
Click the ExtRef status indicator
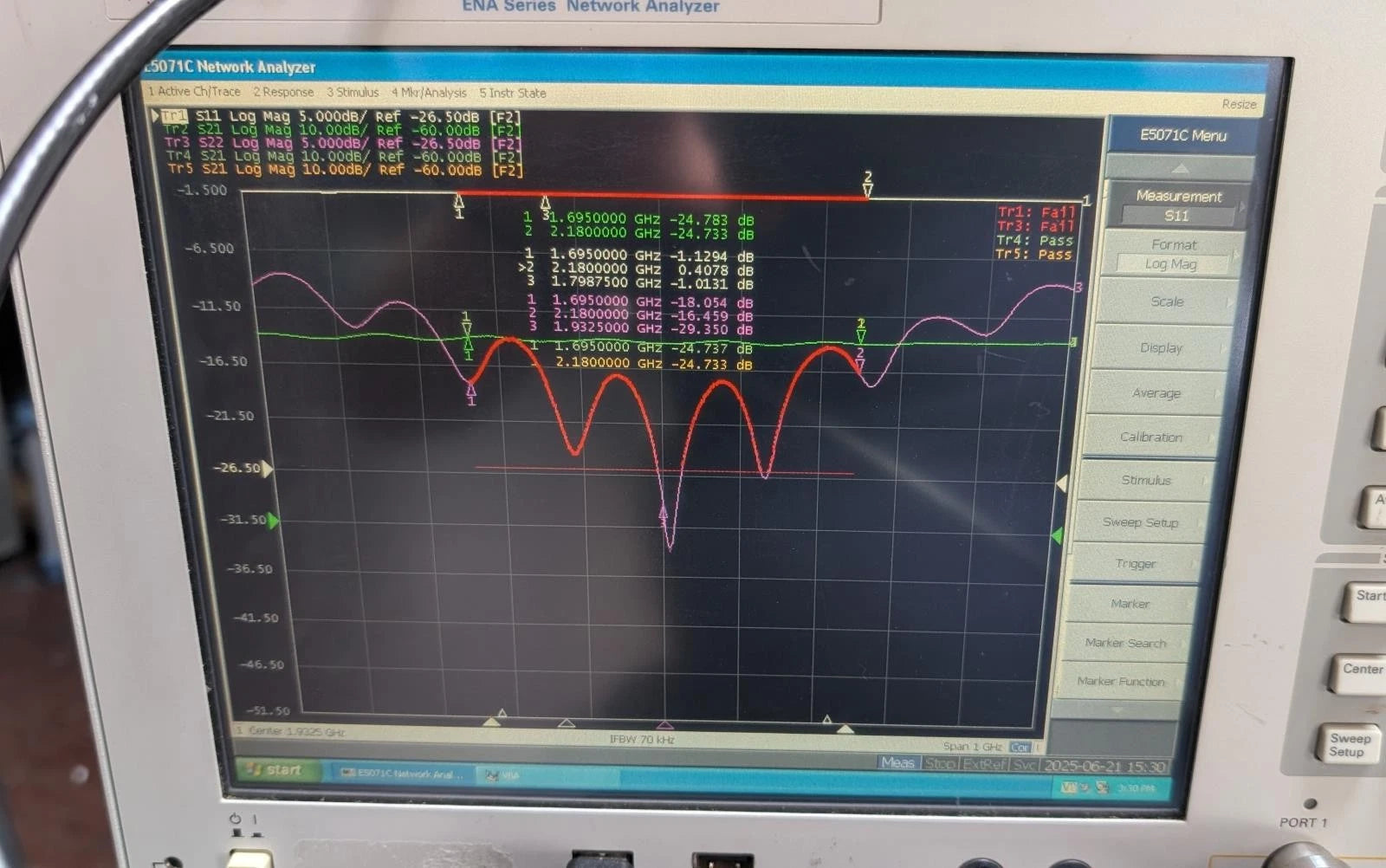tap(985, 764)
